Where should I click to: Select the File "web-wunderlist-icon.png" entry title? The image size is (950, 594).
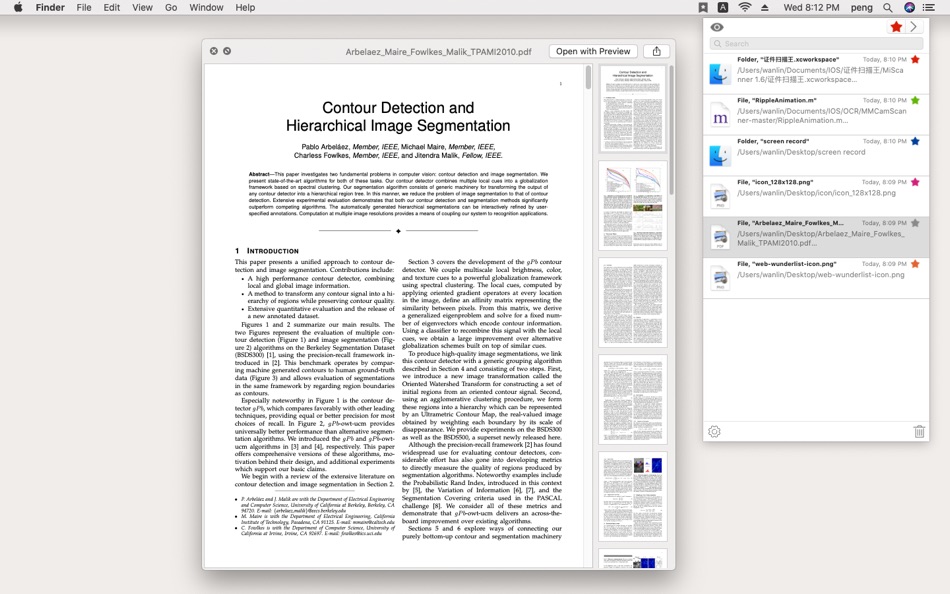[786, 264]
